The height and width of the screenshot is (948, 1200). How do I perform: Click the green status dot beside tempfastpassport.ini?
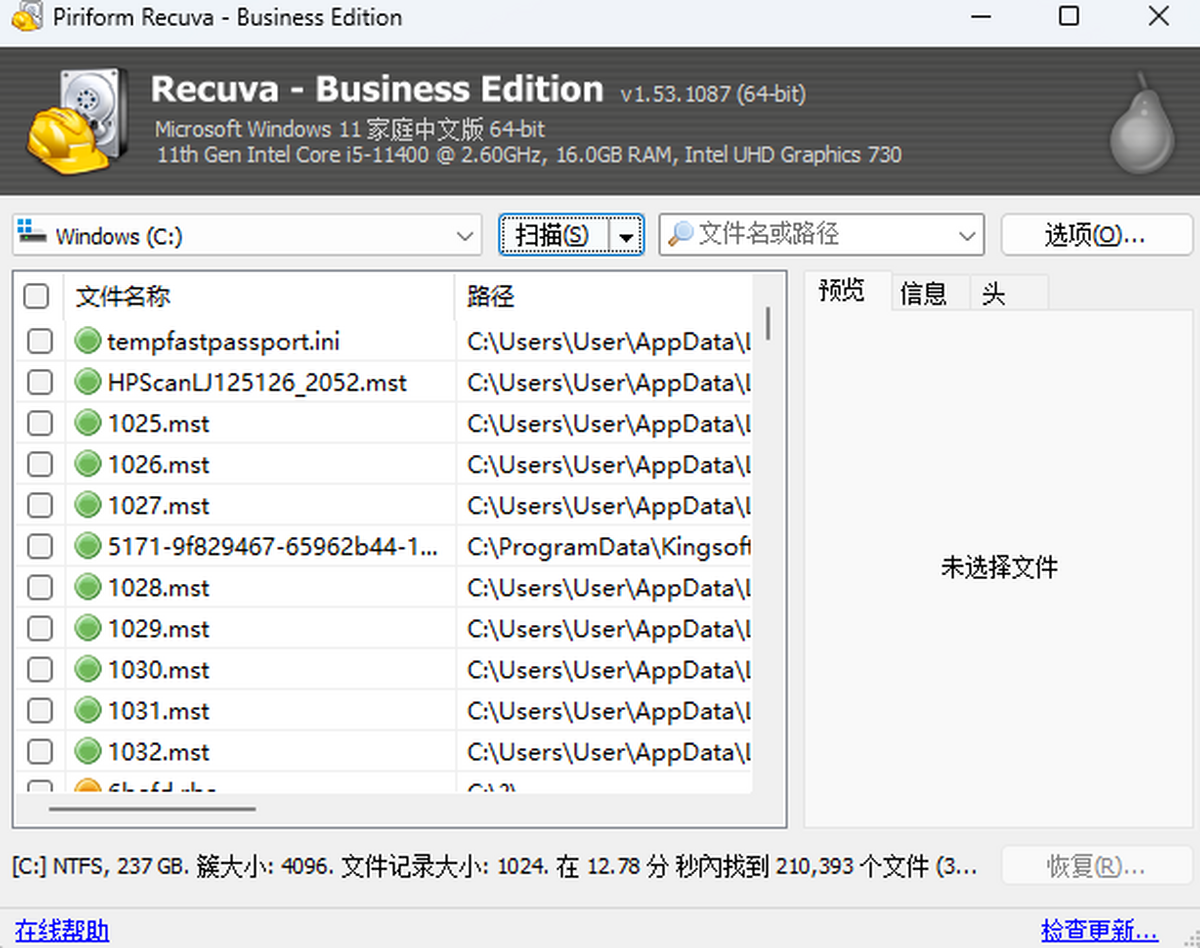point(88,341)
